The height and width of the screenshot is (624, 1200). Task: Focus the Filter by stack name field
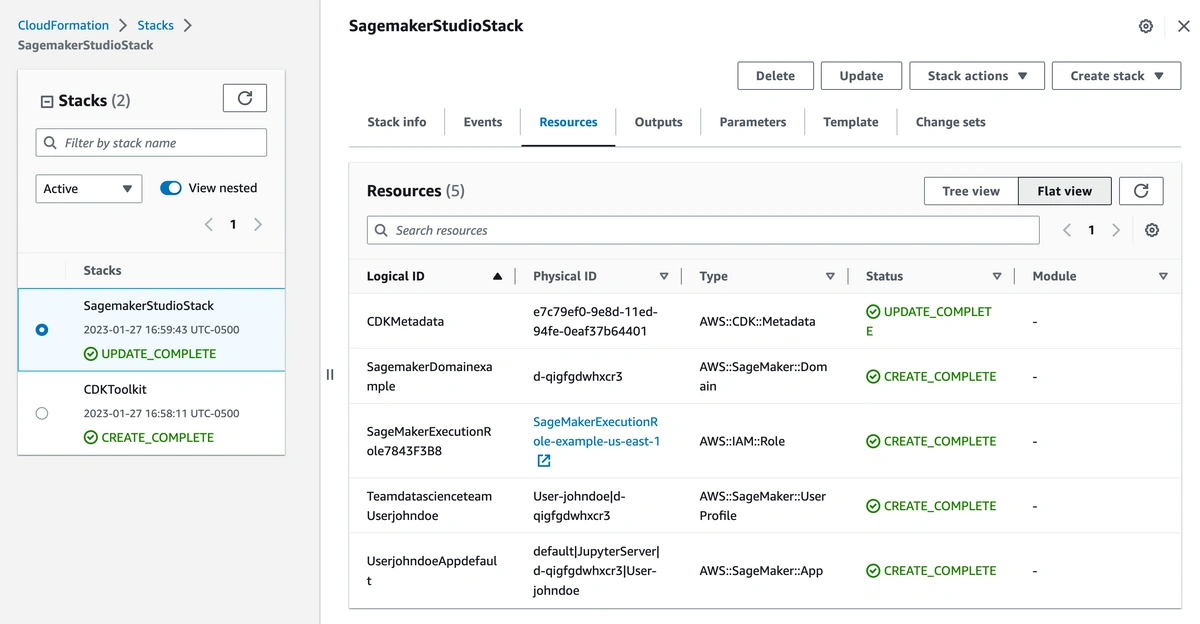[x=151, y=143]
